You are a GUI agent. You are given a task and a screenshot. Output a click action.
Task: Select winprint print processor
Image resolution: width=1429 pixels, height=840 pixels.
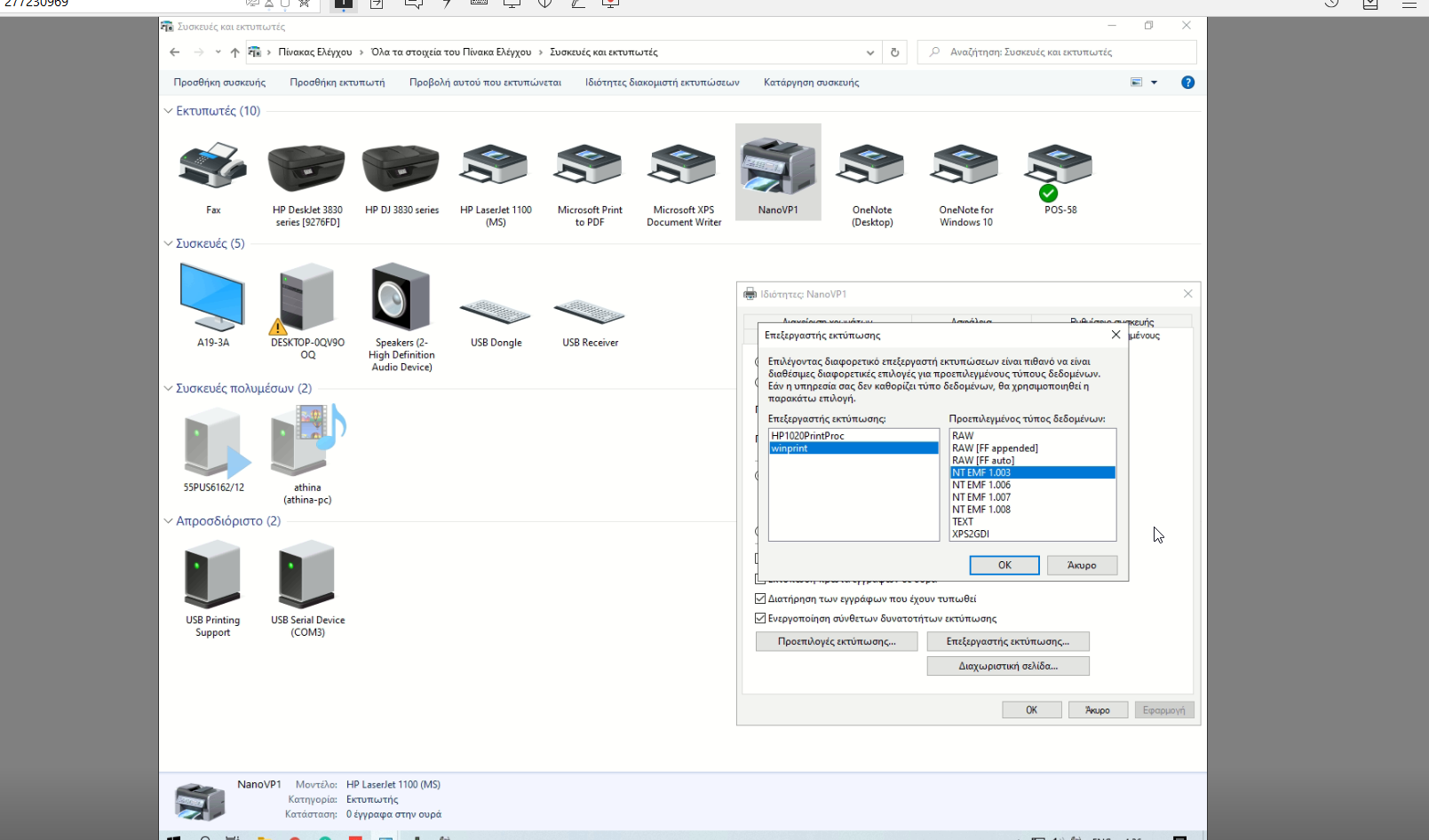(x=853, y=448)
